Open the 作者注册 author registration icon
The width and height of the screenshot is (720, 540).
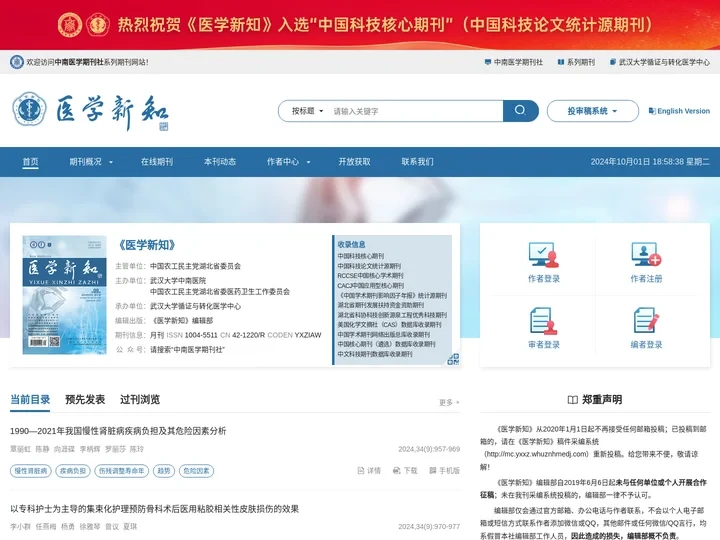(646, 254)
